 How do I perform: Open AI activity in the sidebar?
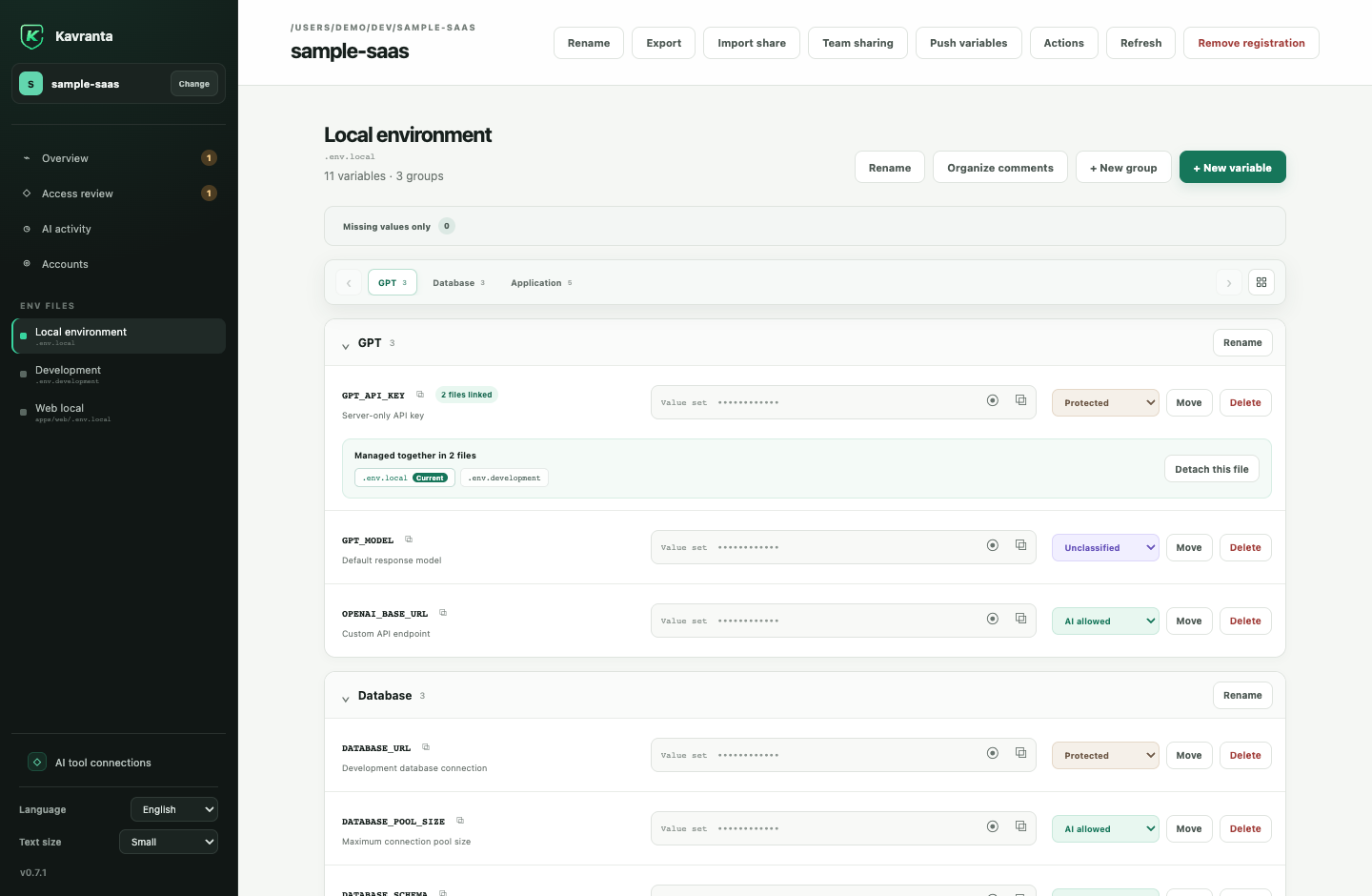click(x=119, y=229)
